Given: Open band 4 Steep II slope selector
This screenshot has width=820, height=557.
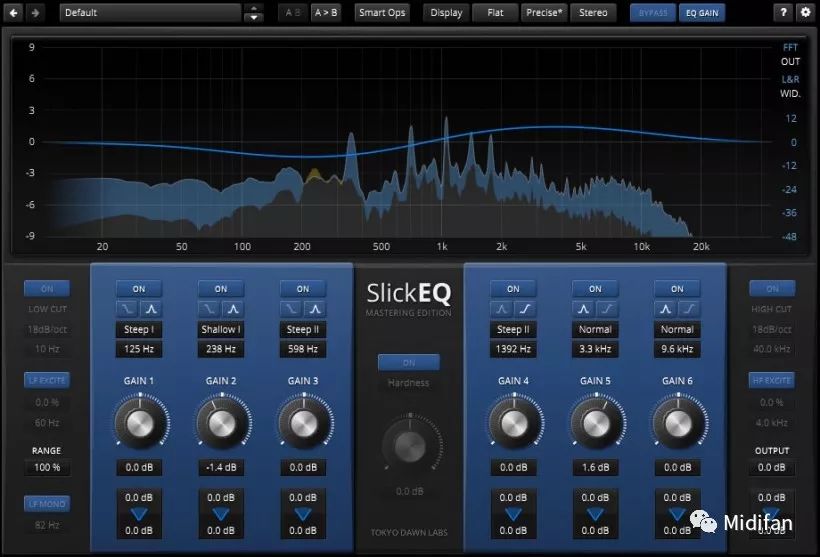Looking at the screenshot, I should pyautogui.click(x=513, y=329).
